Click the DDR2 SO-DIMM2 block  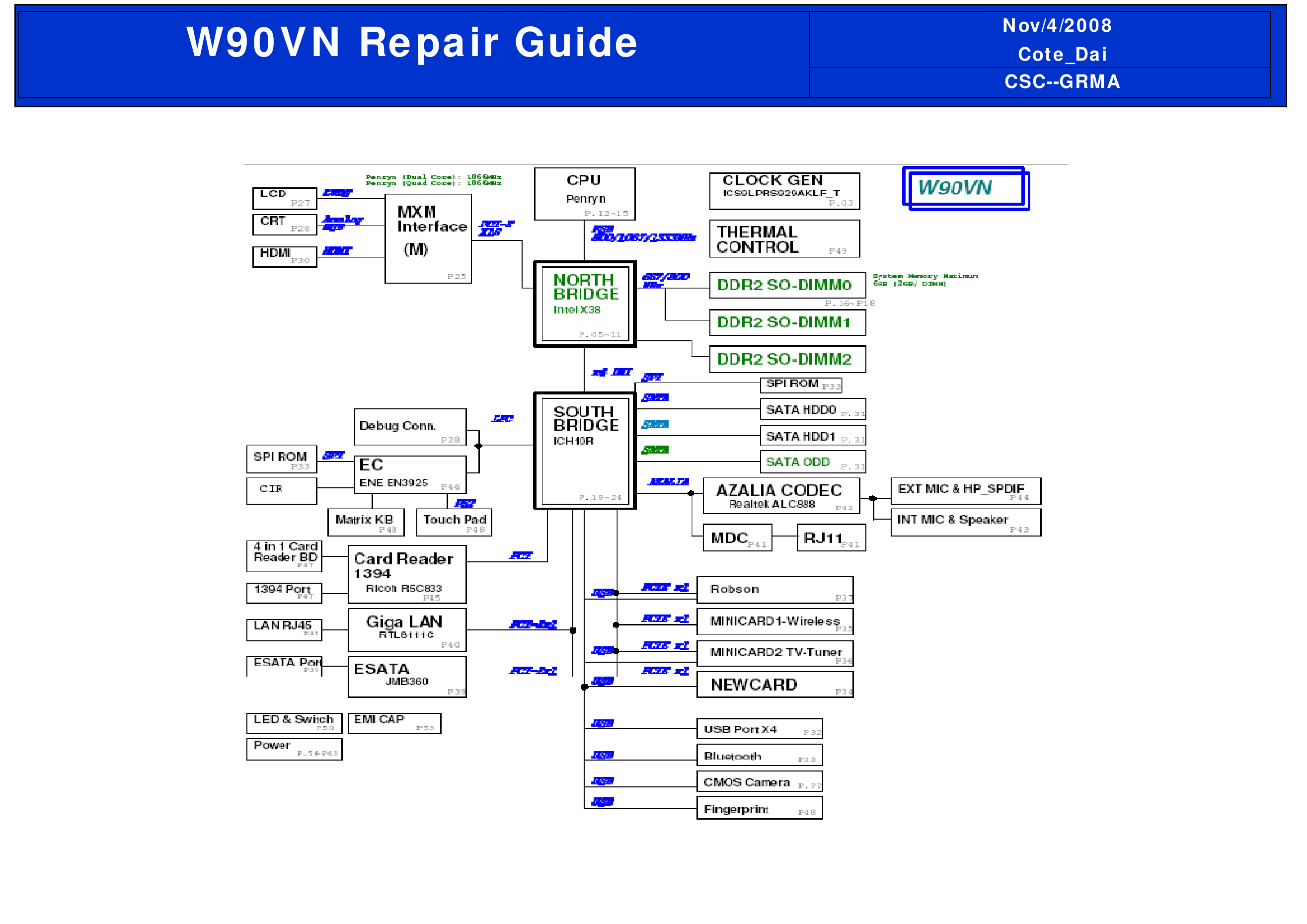[787, 359]
